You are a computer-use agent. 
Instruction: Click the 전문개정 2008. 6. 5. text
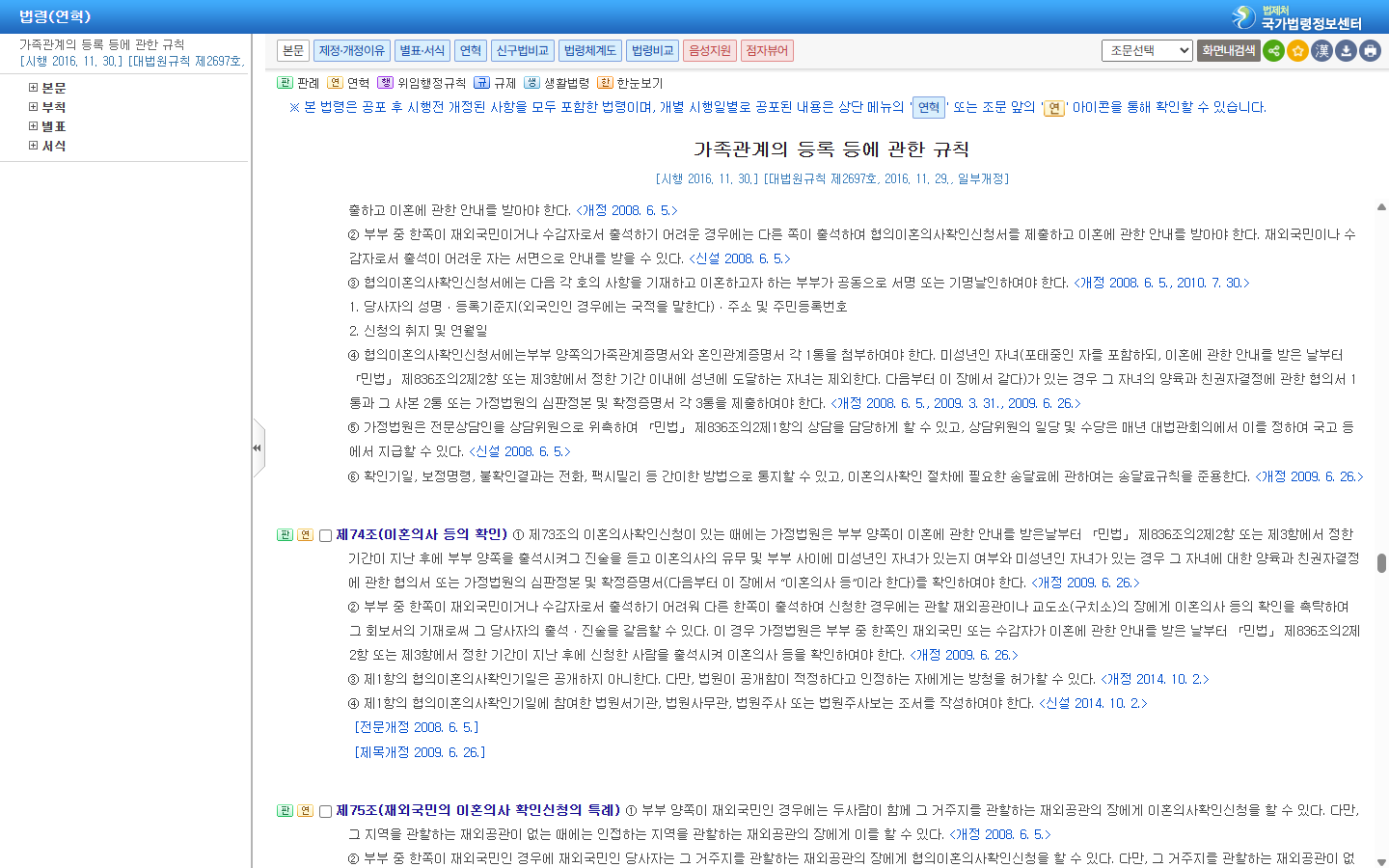(x=417, y=727)
